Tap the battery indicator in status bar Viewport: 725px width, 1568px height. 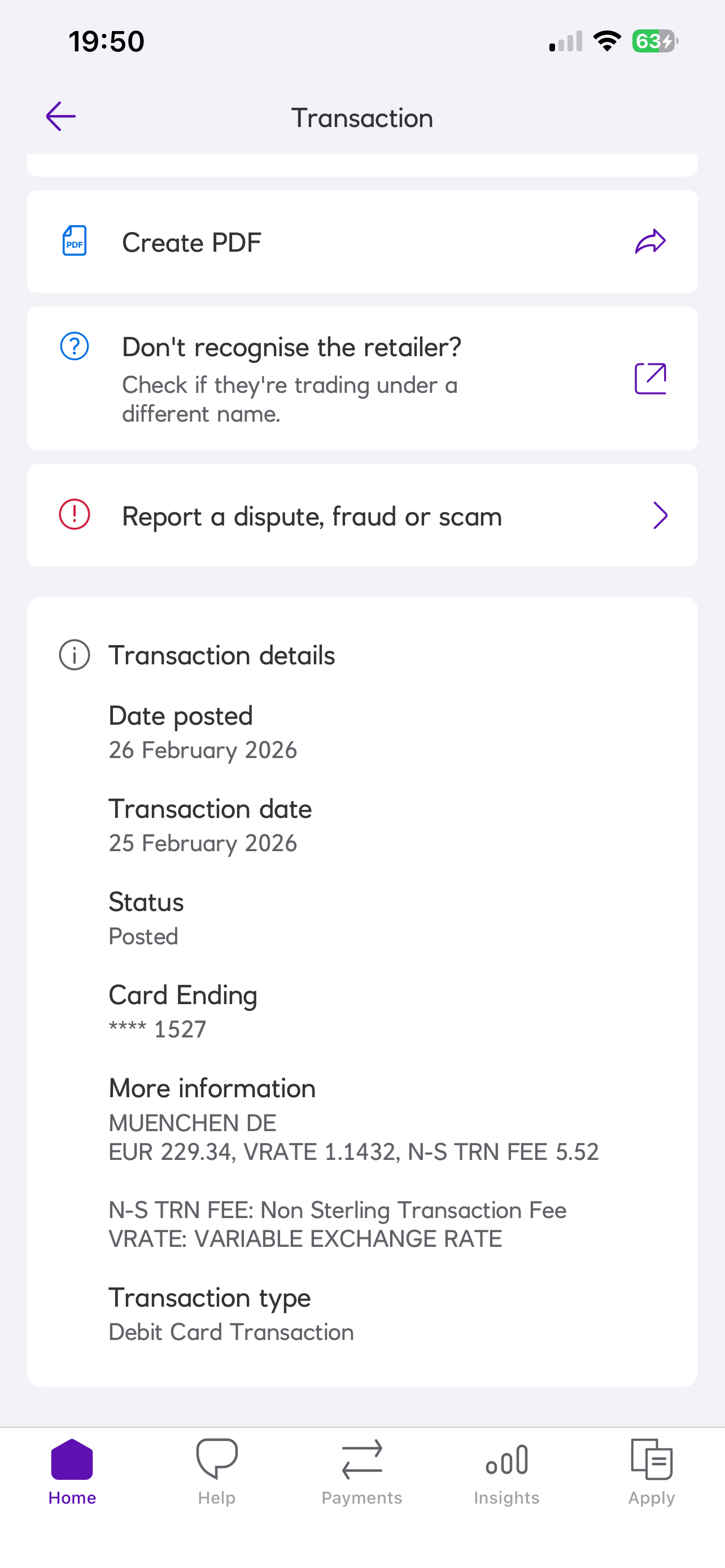click(x=654, y=41)
